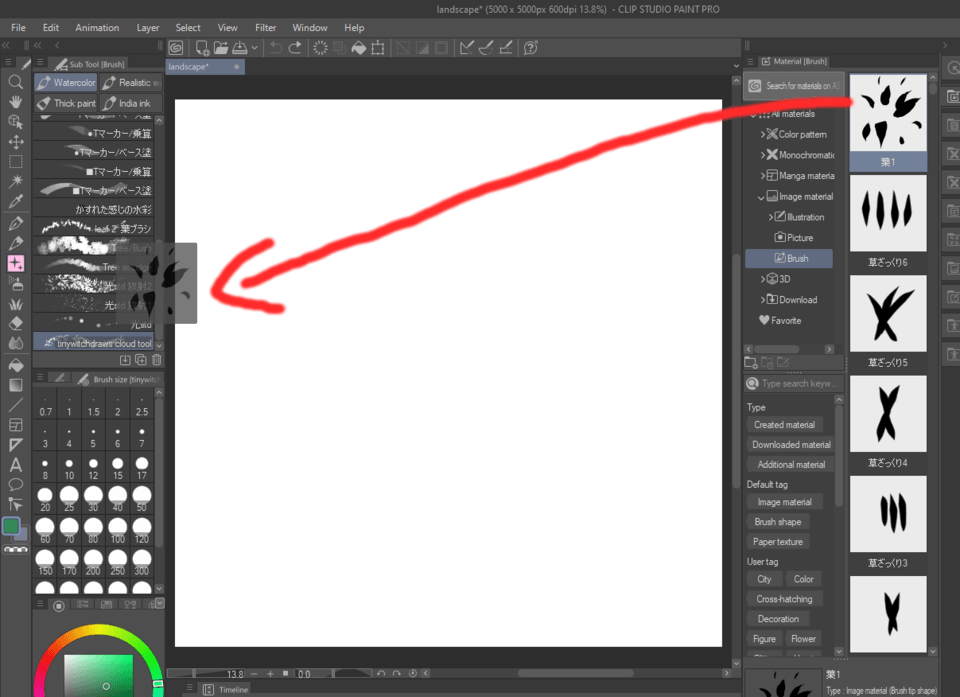Toggle the Additional material filter
The height and width of the screenshot is (697, 960).
pyautogui.click(x=791, y=464)
